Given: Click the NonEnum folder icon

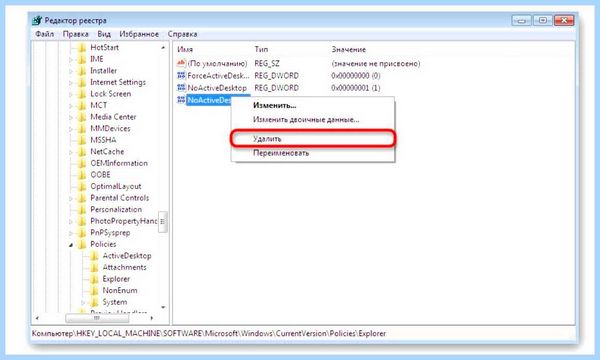Looking at the screenshot, I should click(94, 291).
